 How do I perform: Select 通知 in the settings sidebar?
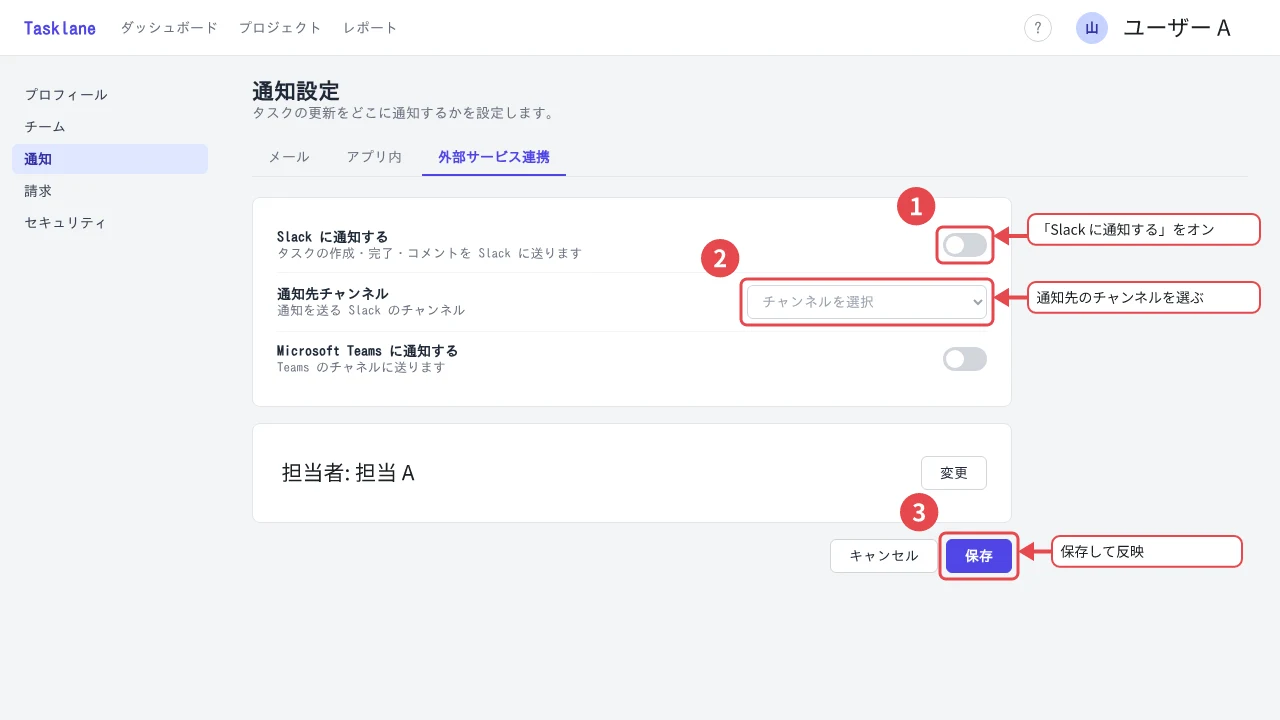110,159
